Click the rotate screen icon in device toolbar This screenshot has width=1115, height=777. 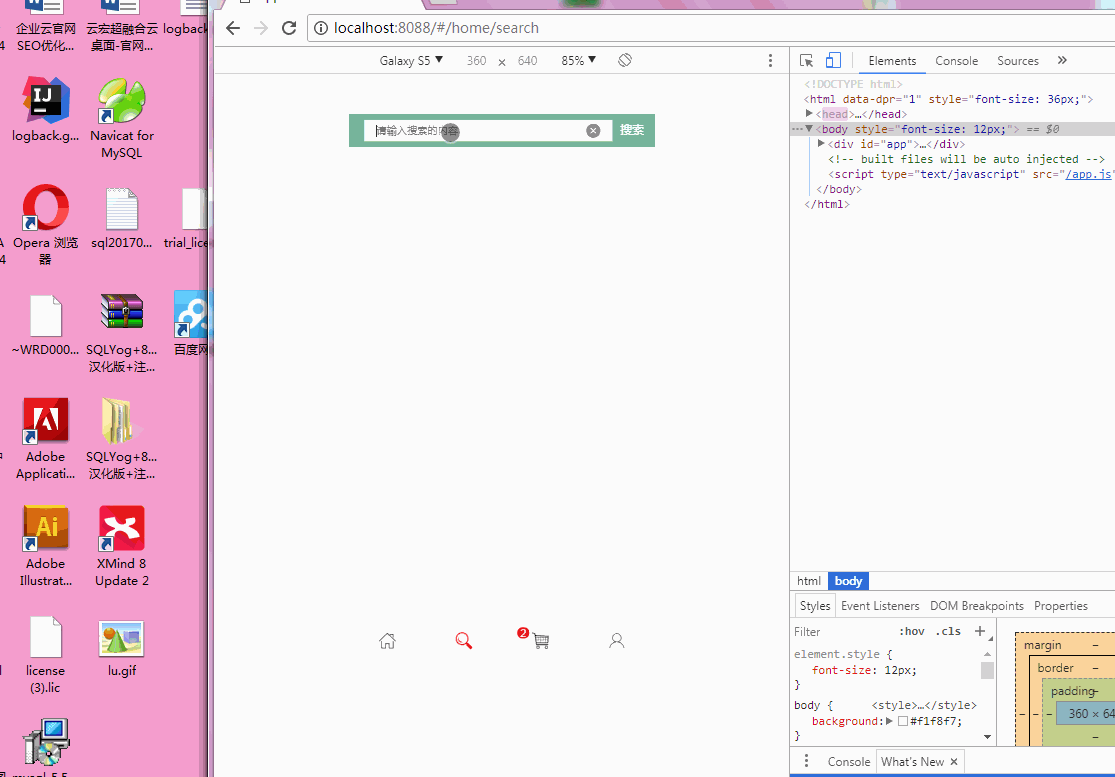point(625,61)
